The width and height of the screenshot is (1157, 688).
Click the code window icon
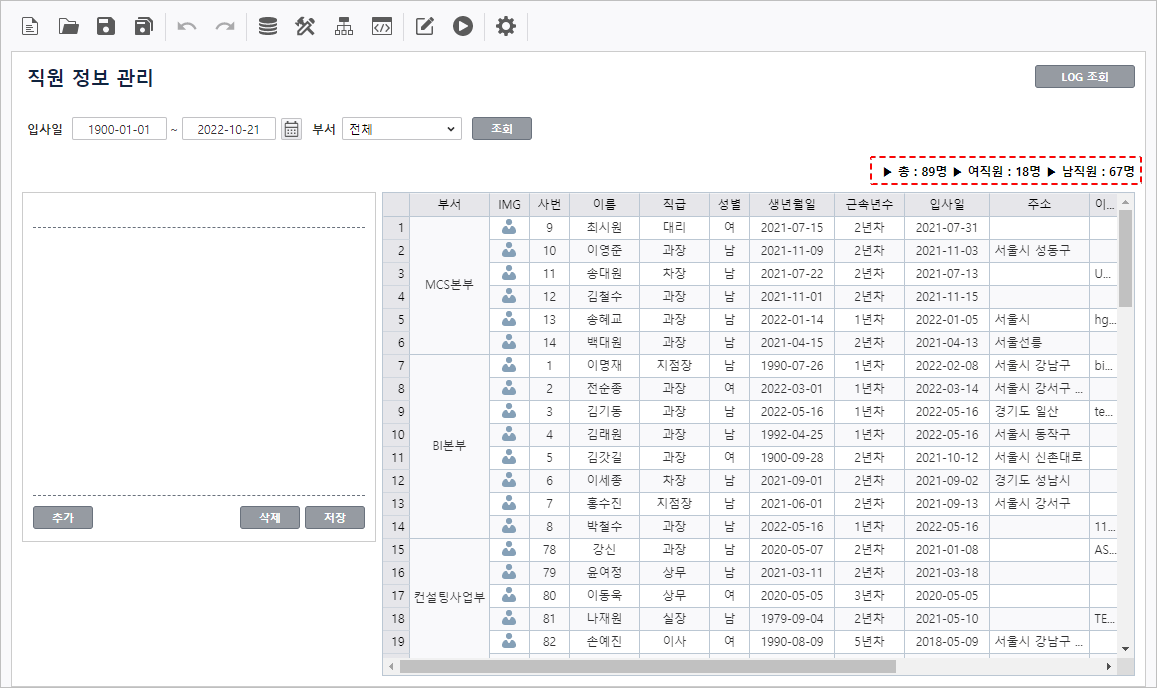(381, 27)
